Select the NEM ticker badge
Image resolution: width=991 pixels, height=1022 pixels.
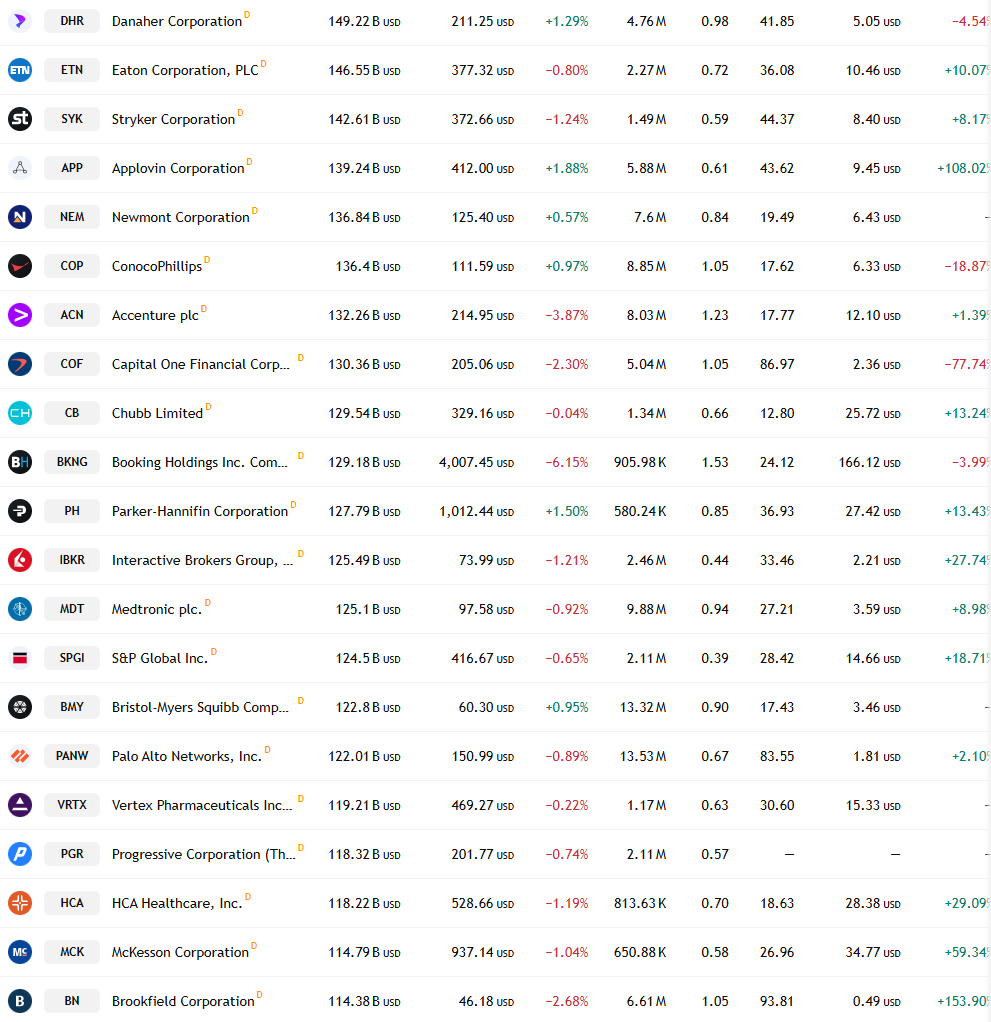pyautogui.click(x=72, y=217)
